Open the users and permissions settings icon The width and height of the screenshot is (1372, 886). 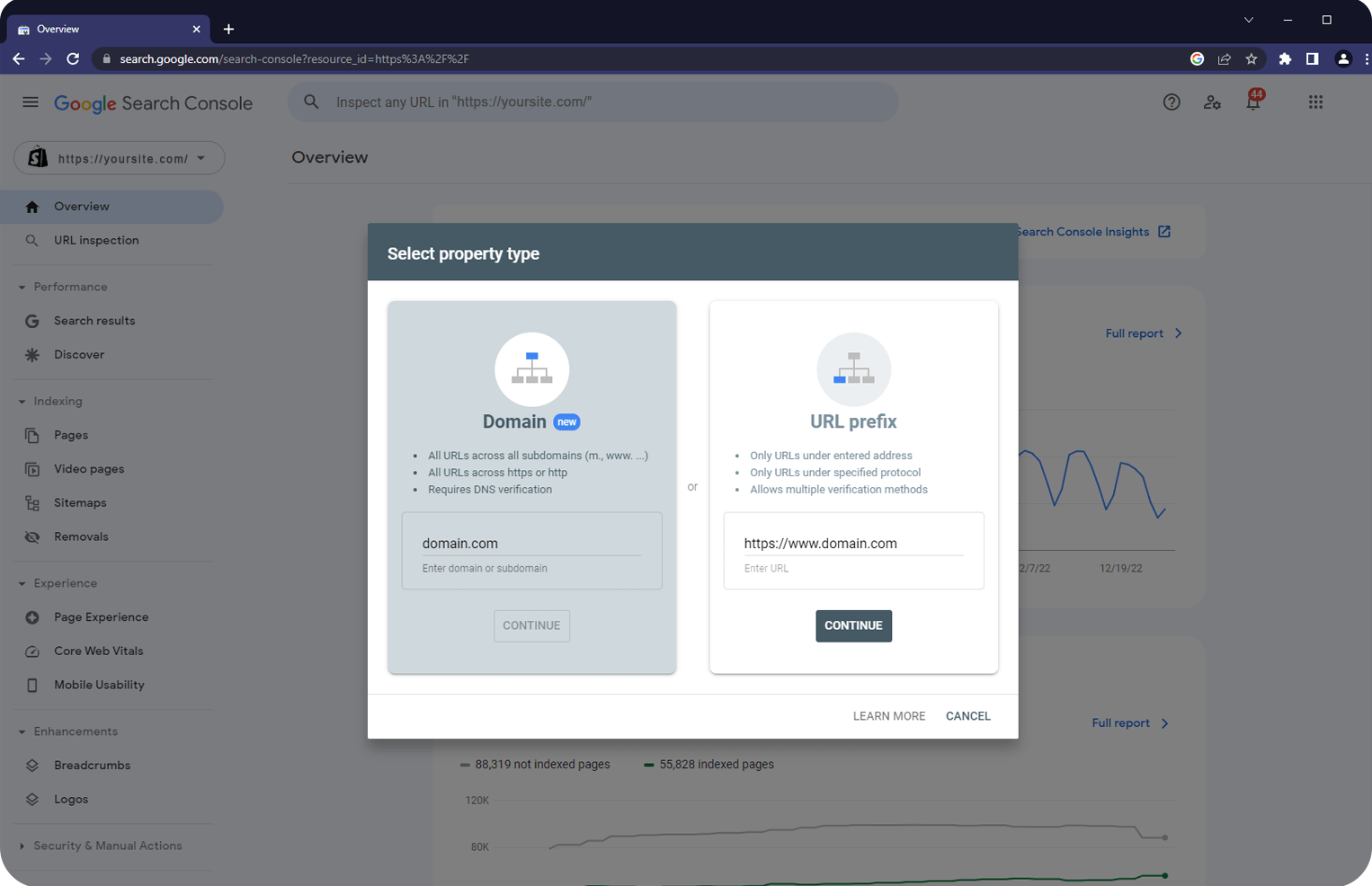click(x=1212, y=102)
